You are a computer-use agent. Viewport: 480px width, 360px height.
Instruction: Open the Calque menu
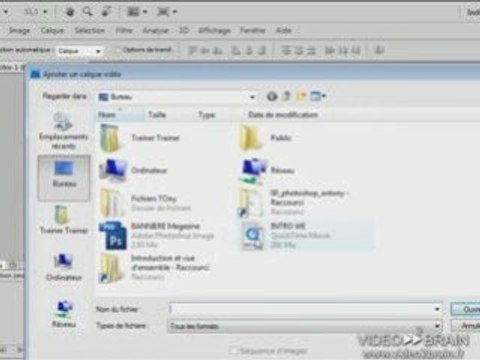pos(52,31)
